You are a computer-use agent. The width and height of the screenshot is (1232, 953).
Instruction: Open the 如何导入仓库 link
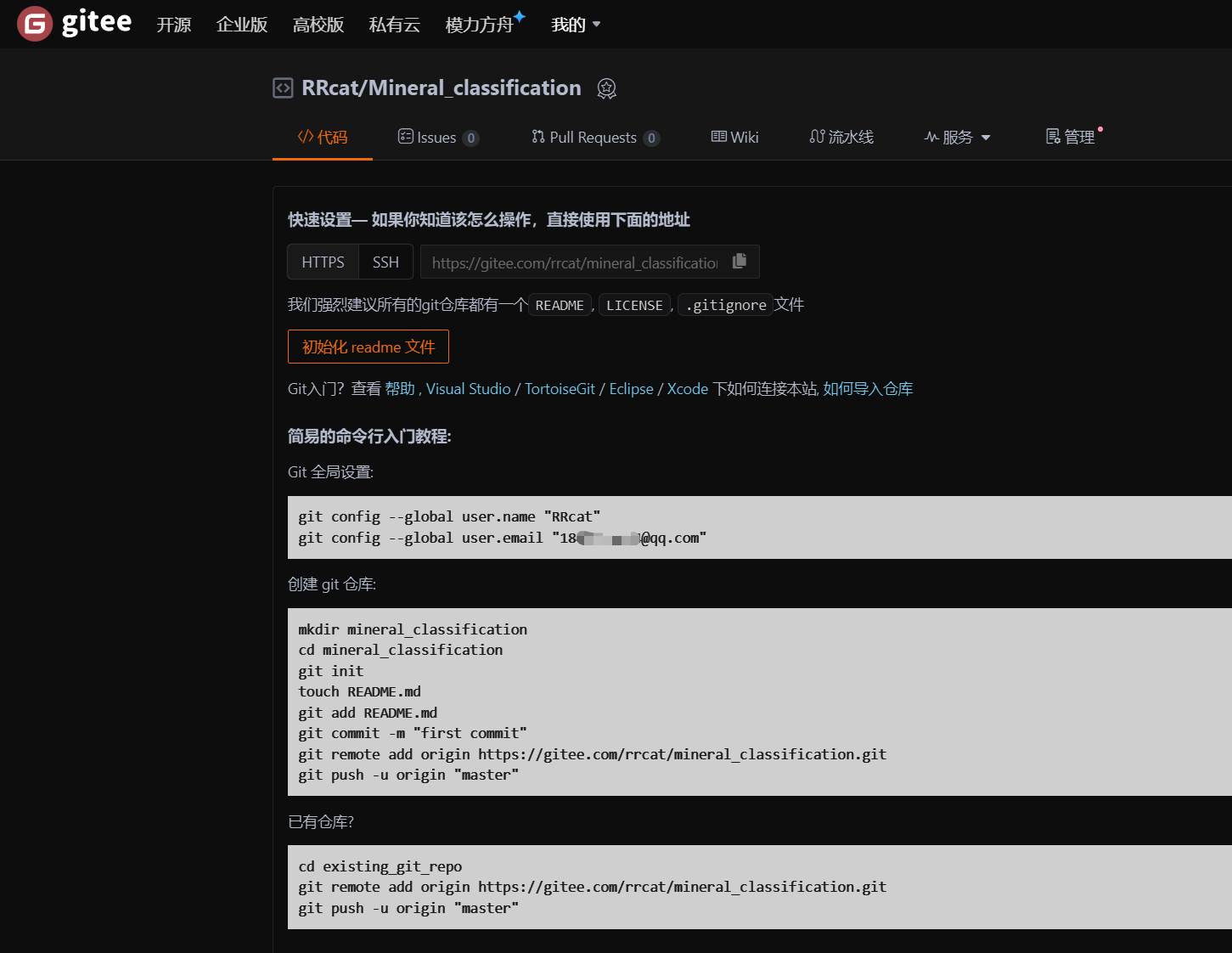[x=868, y=389]
